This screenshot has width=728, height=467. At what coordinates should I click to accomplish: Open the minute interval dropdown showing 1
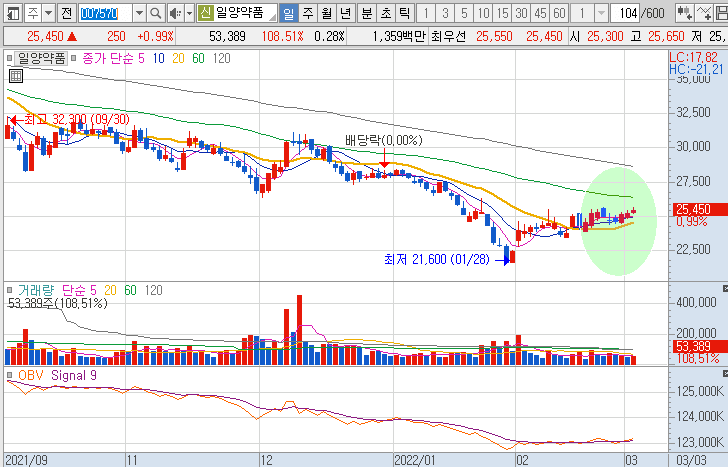(x=601, y=13)
